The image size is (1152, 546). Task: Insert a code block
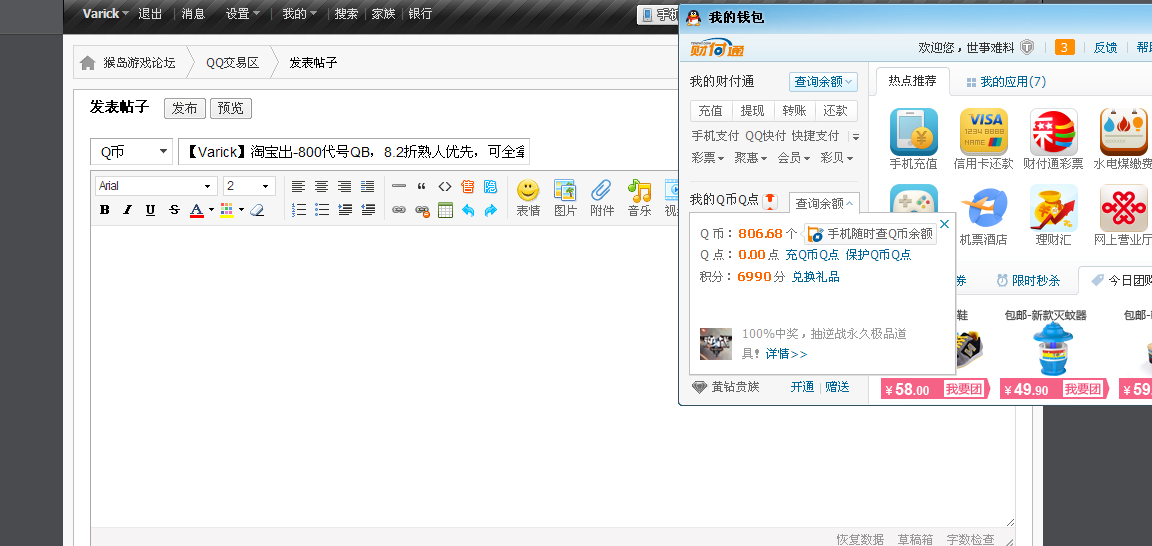pos(444,187)
